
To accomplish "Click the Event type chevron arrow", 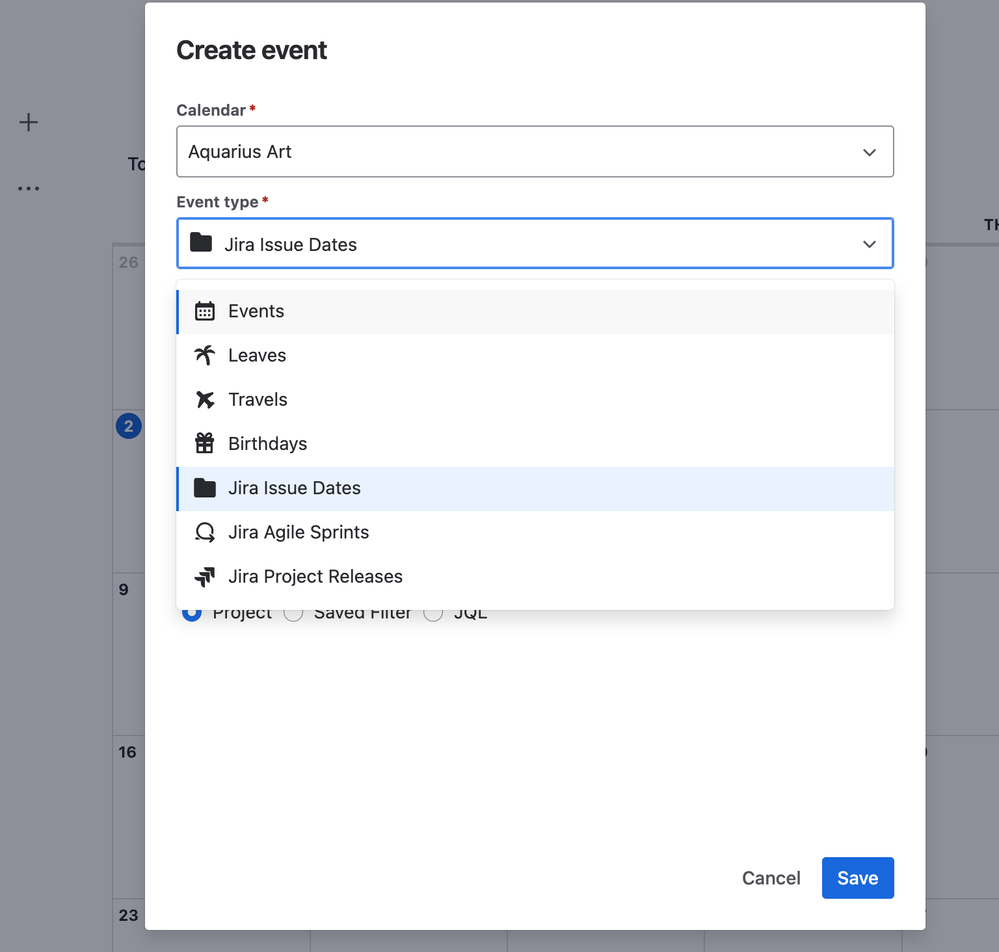I will pyautogui.click(x=869, y=244).
